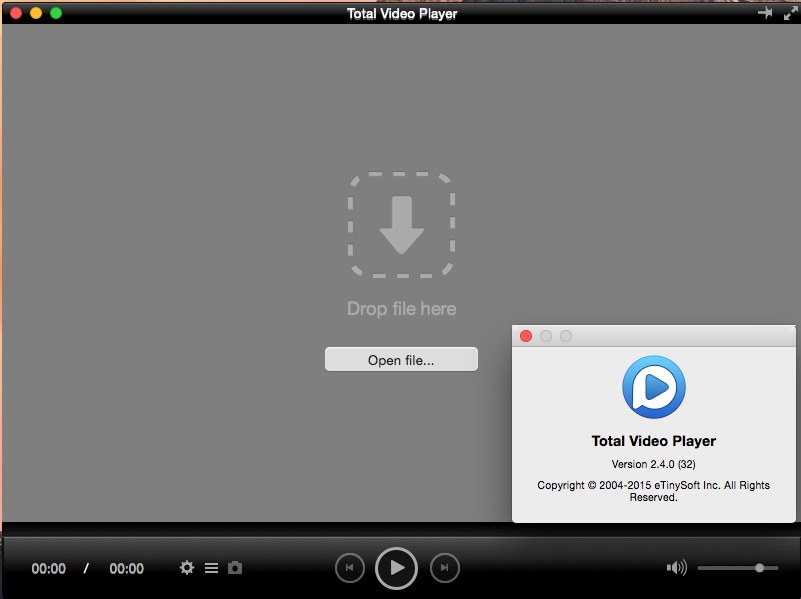Adjust the volume slider knob
This screenshot has height=599, width=801.
pos(760,568)
